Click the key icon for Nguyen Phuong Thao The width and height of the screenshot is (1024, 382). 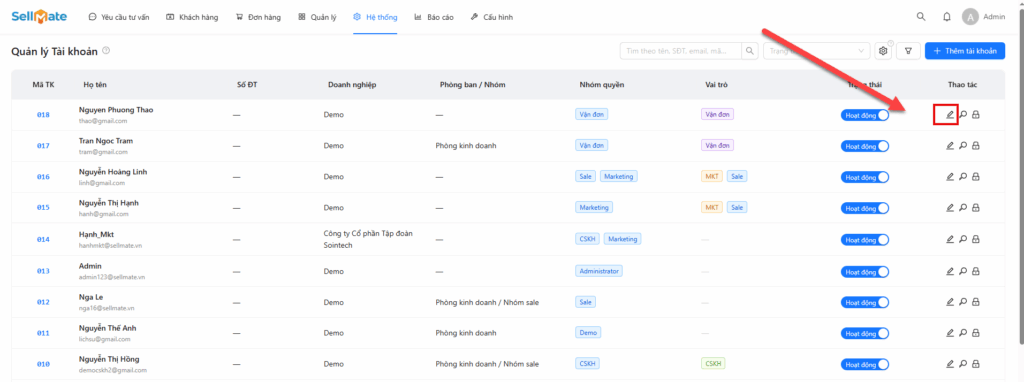point(963,115)
